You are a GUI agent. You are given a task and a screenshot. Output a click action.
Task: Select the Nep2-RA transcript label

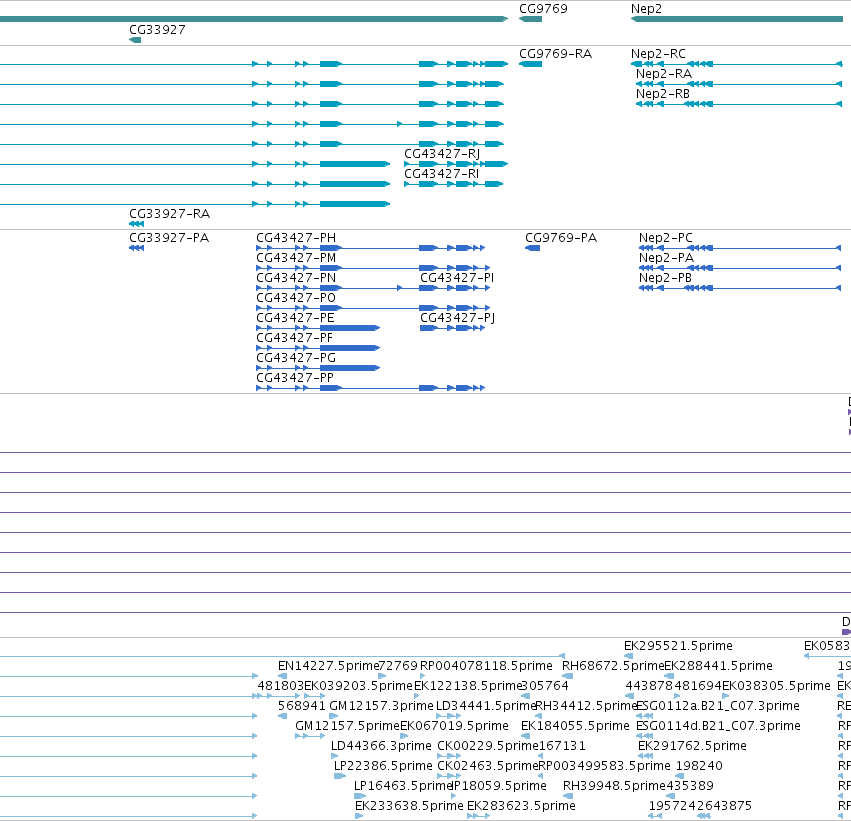coord(664,74)
